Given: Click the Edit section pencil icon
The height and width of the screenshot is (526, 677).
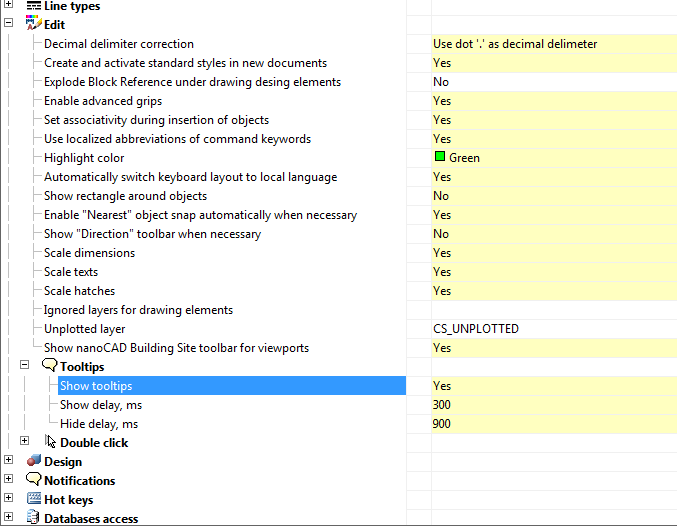Looking at the screenshot, I should [33, 24].
